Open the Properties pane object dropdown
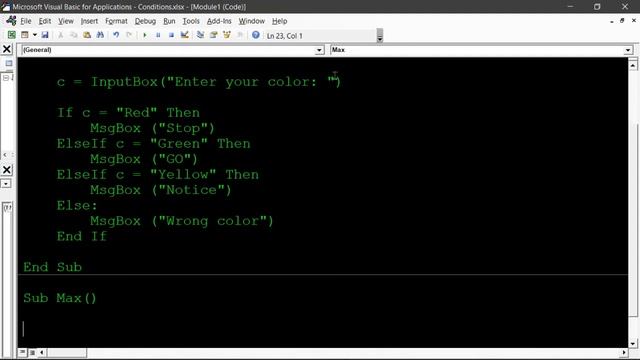The width and height of the screenshot is (640, 360). point(6,184)
